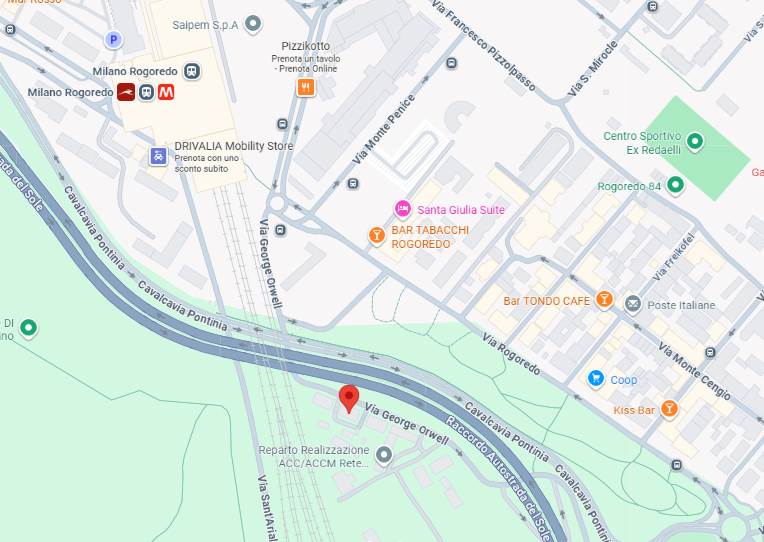Click the Saipem S.p.A marker icon
The height and width of the screenshot is (542, 764).
click(x=253, y=23)
